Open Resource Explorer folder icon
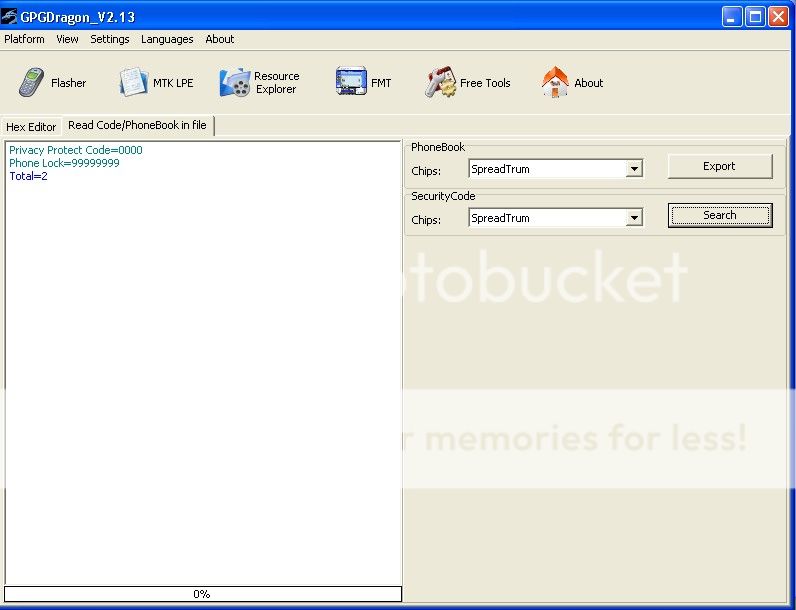 click(x=235, y=83)
